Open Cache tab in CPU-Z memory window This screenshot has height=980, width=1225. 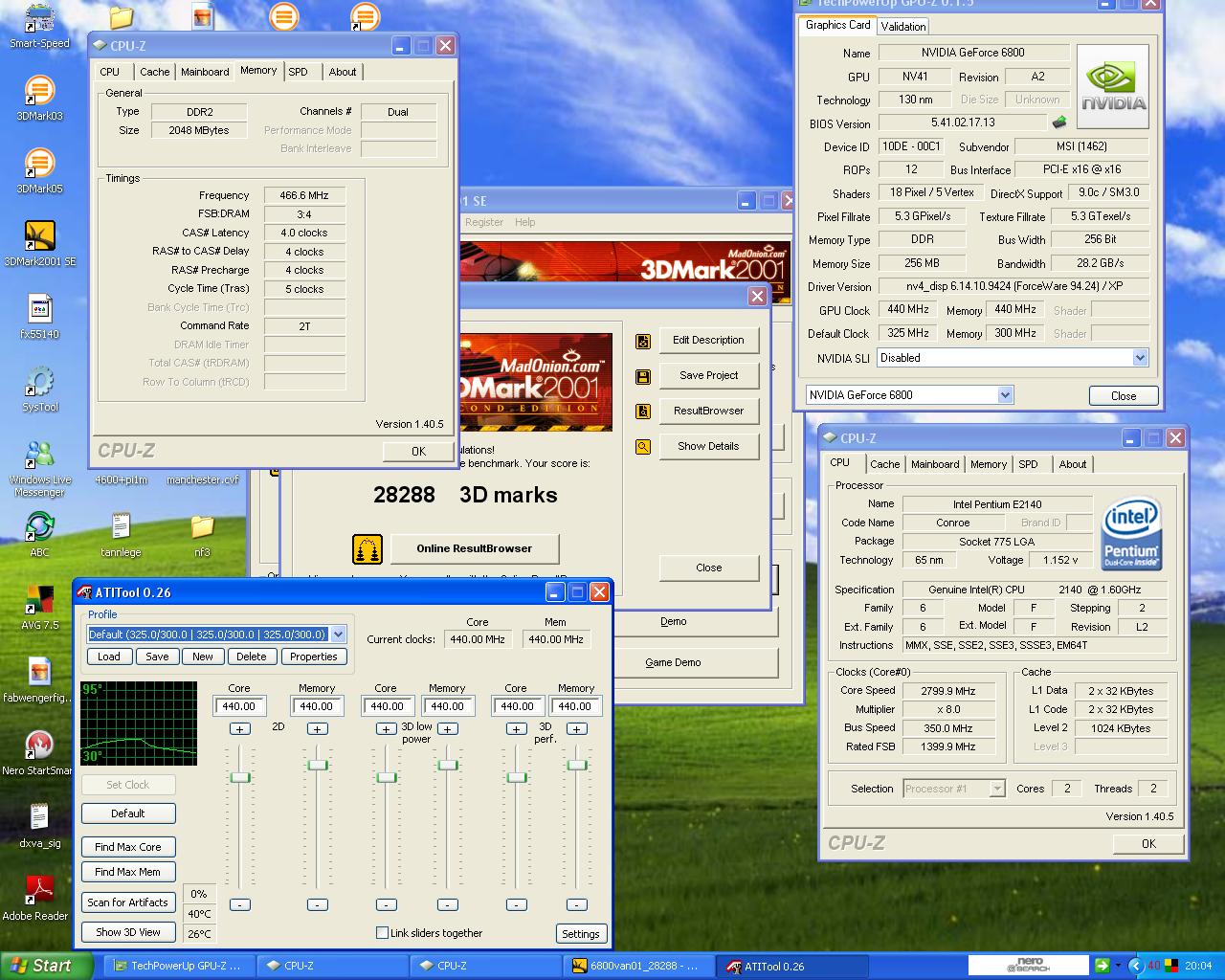(x=154, y=72)
